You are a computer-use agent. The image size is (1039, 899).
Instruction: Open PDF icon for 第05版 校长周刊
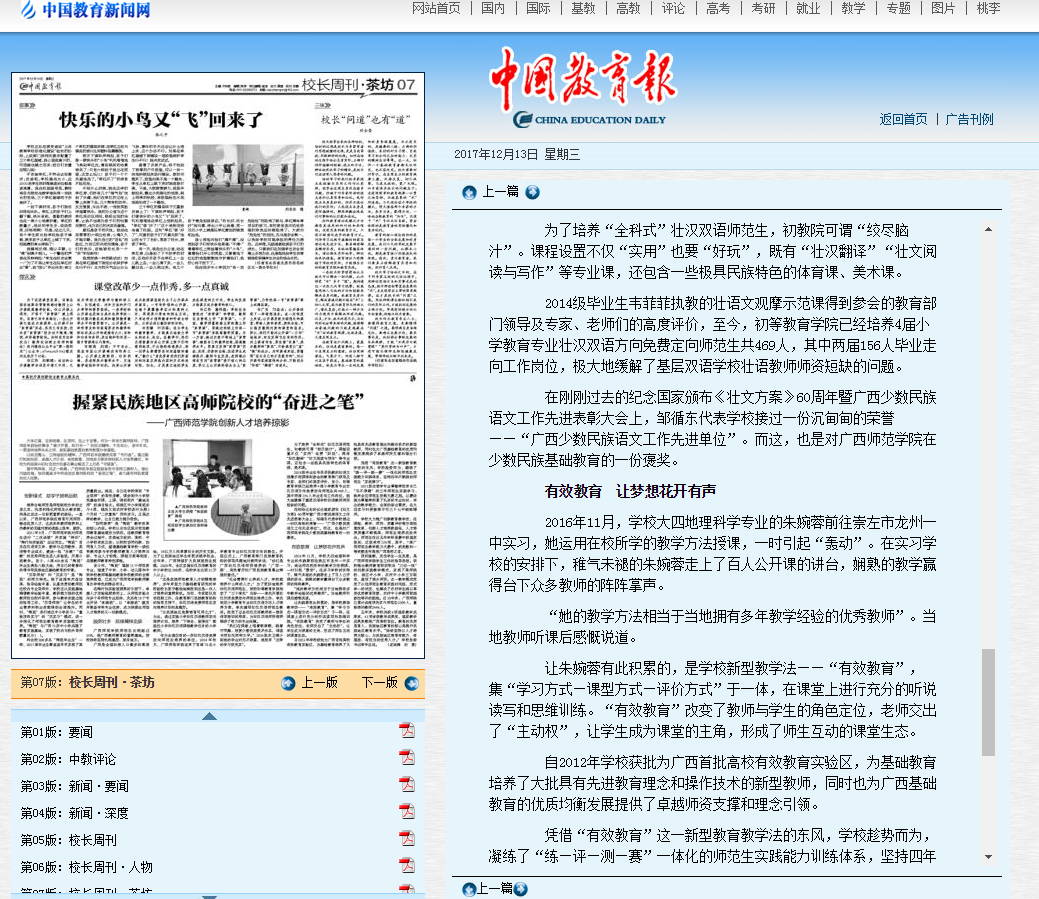pyautogui.click(x=406, y=838)
